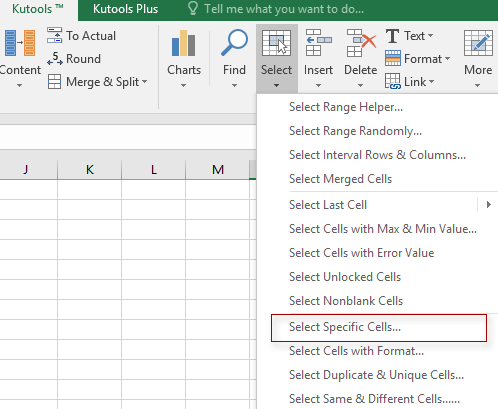The width and height of the screenshot is (498, 409).
Task: Click the Insert rows icon
Action: point(318,43)
